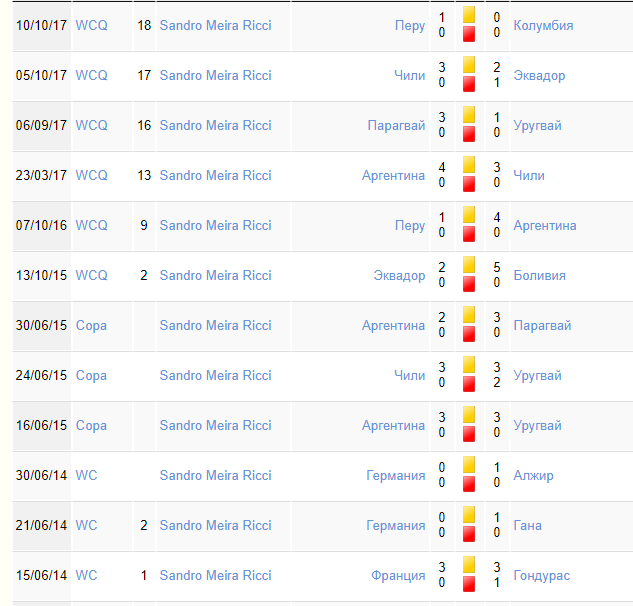Click red card icon in Чили–Эквадор row
The width and height of the screenshot is (633, 606).
pos(469,84)
